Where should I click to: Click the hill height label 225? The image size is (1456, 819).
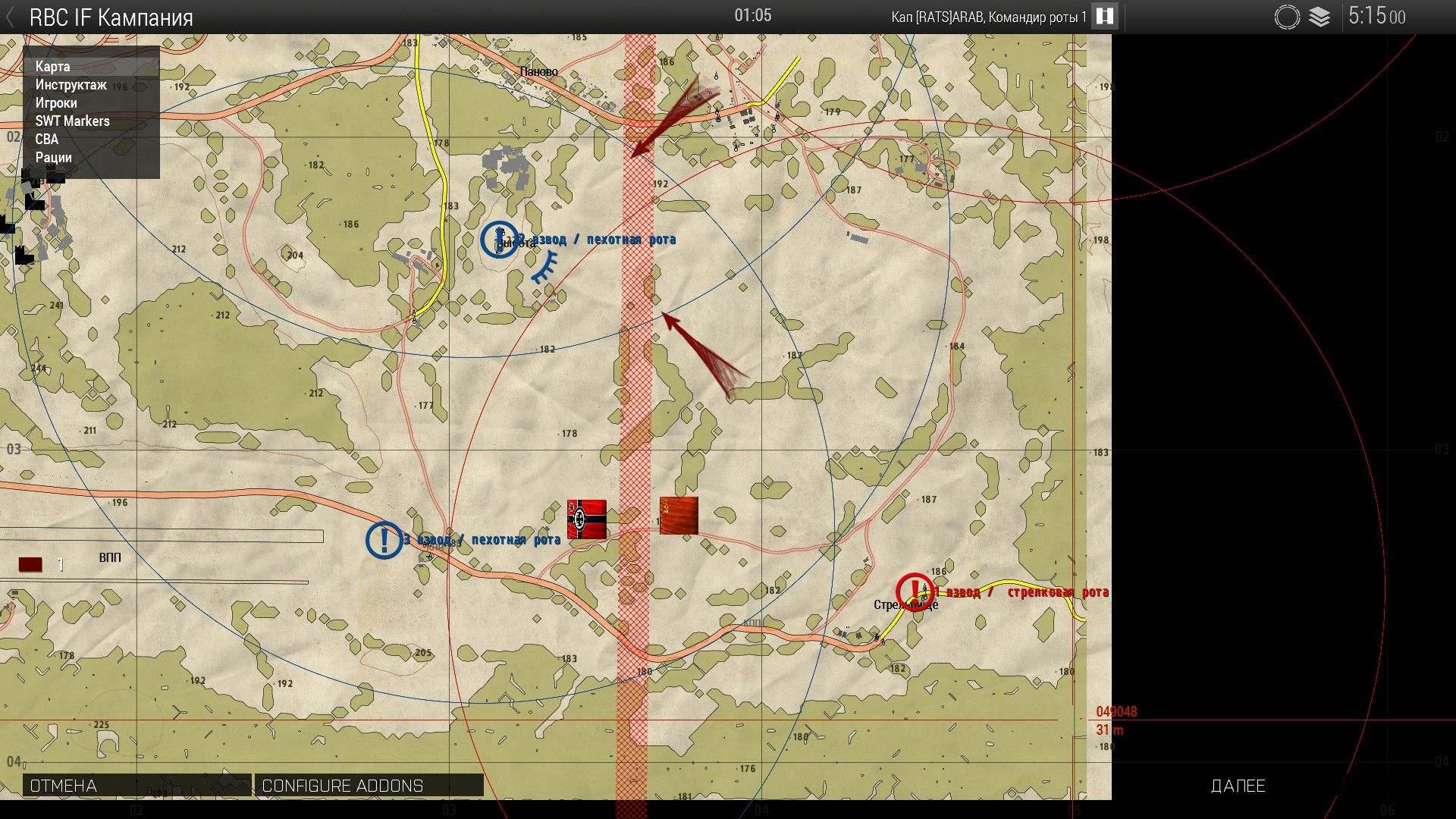click(x=102, y=725)
